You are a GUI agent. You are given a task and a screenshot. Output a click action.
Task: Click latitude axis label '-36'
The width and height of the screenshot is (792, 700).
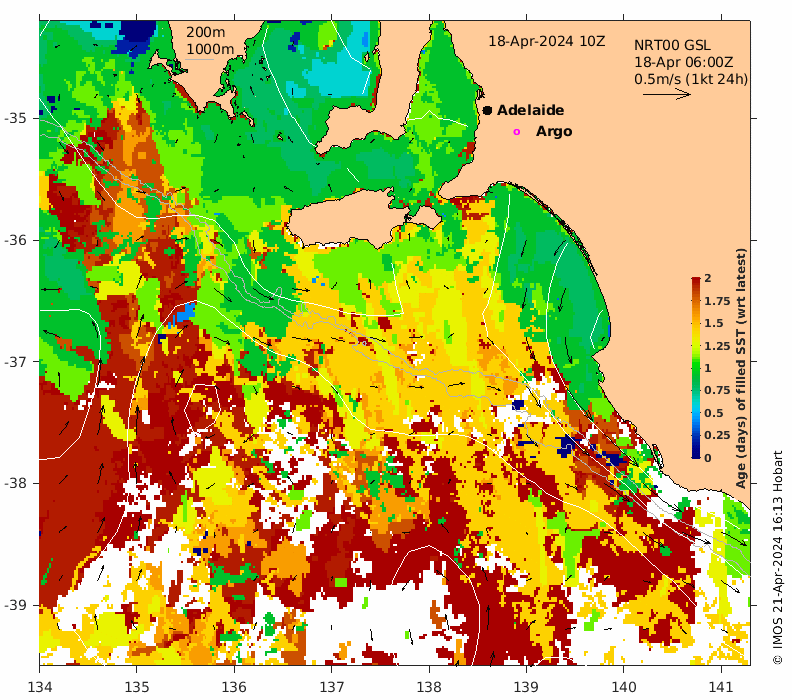[x=15, y=240]
